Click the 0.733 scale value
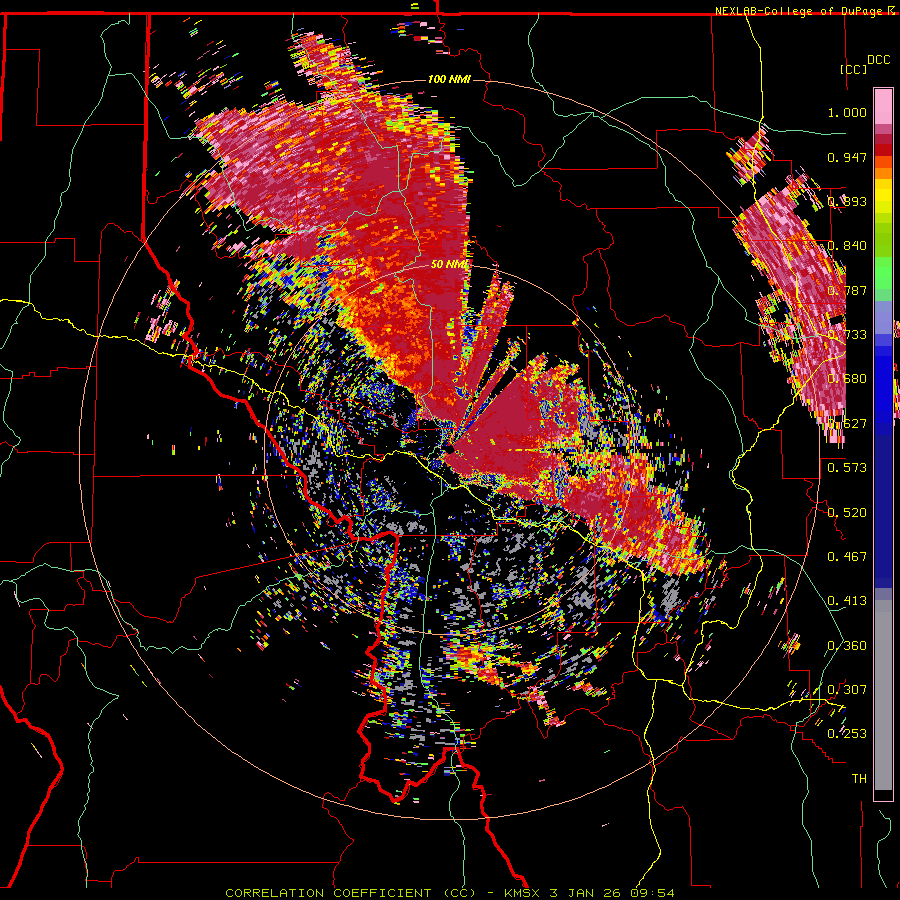Image resolution: width=900 pixels, height=900 pixels. (x=847, y=335)
